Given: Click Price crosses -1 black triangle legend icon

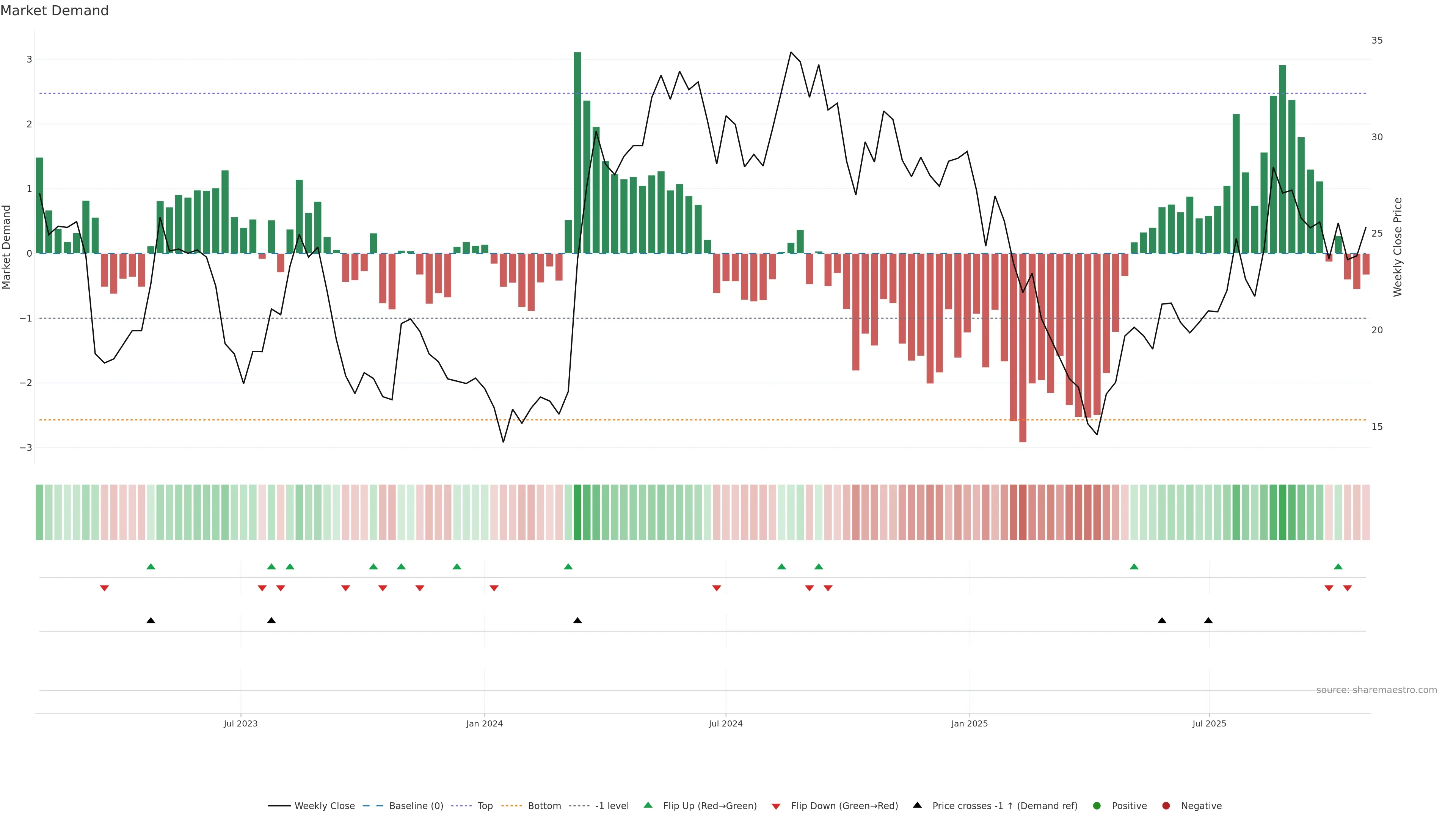Looking at the screenshot, I should pyautogui.click(x=917, y=805).
